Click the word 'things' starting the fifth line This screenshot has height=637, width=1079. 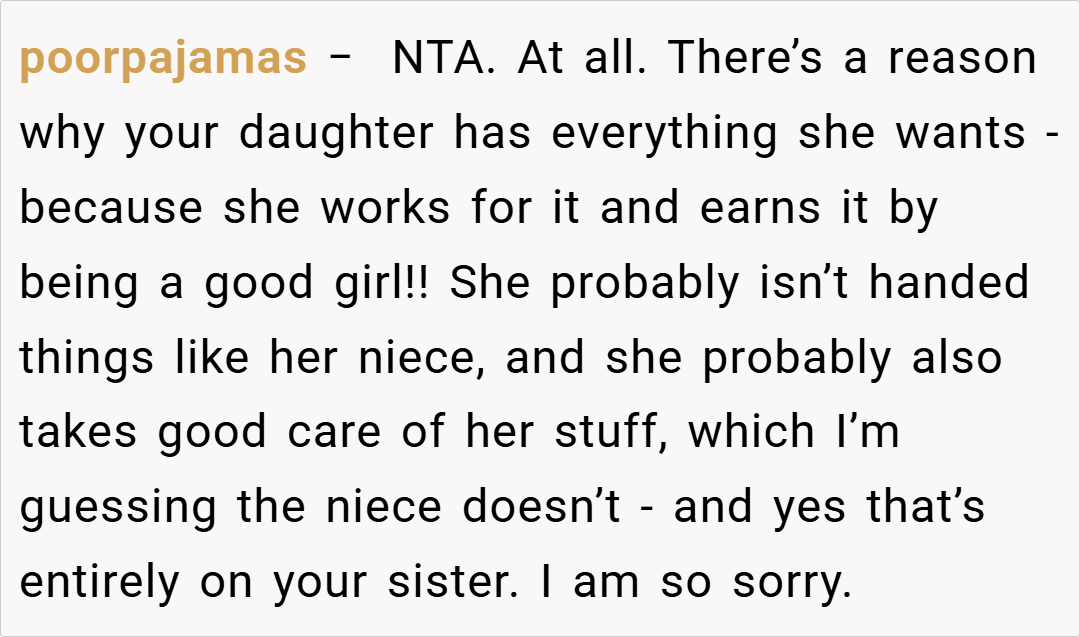[x=84, y=358]
